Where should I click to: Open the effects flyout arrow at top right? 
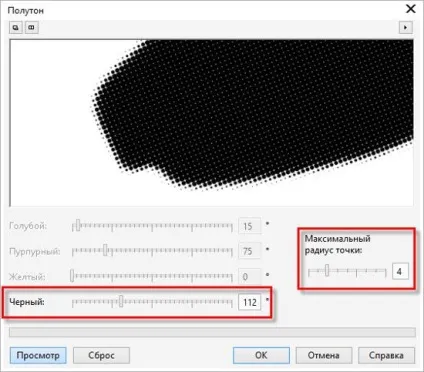coord(406,27)
